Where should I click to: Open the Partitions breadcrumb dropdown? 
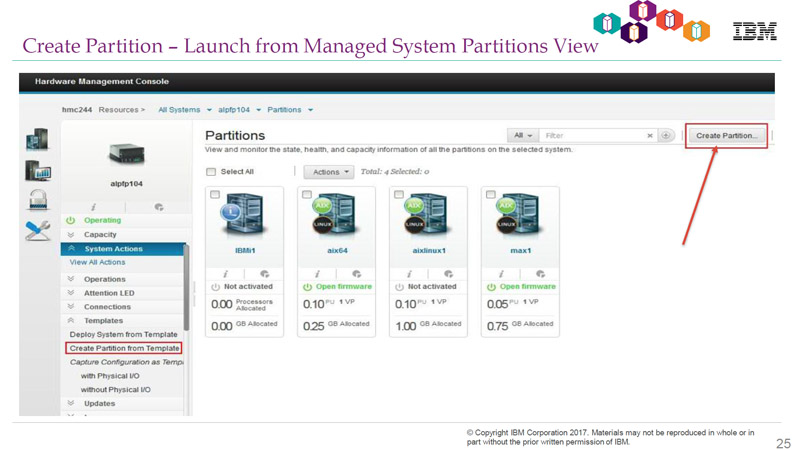(310, 110)
